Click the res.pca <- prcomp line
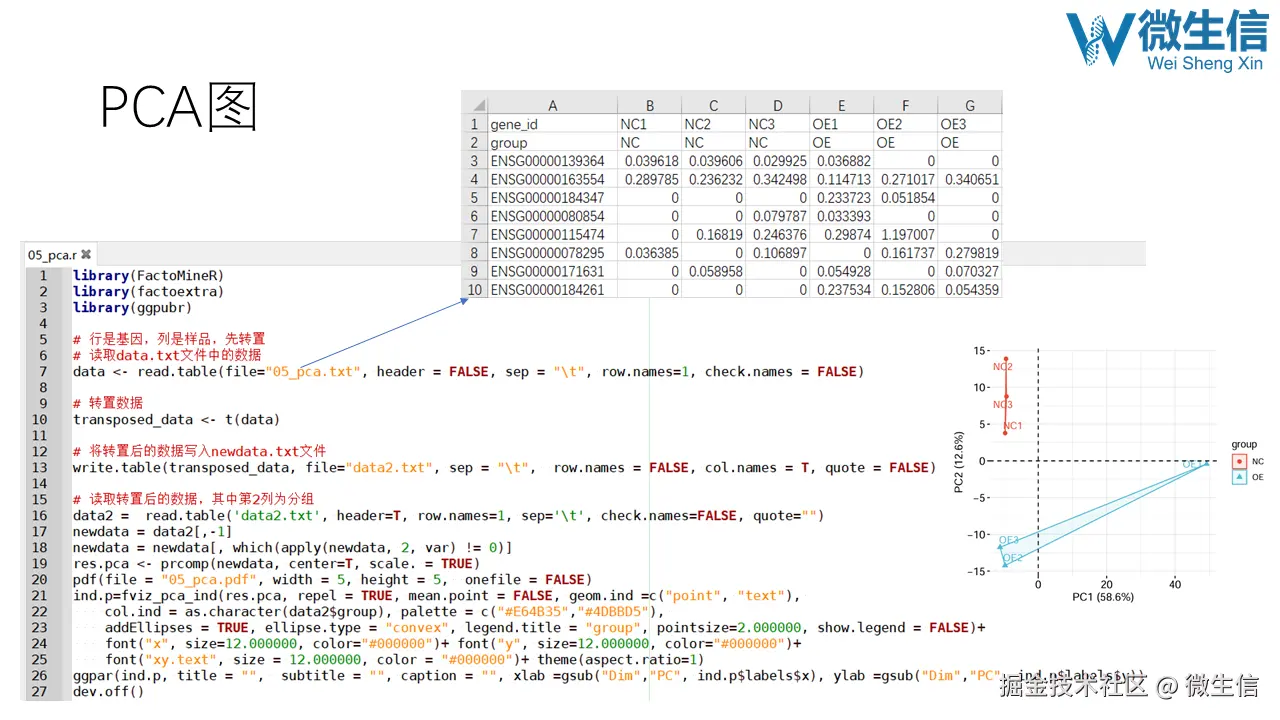The height and width of the screenshot is (720, 1280). coord(276,563)
